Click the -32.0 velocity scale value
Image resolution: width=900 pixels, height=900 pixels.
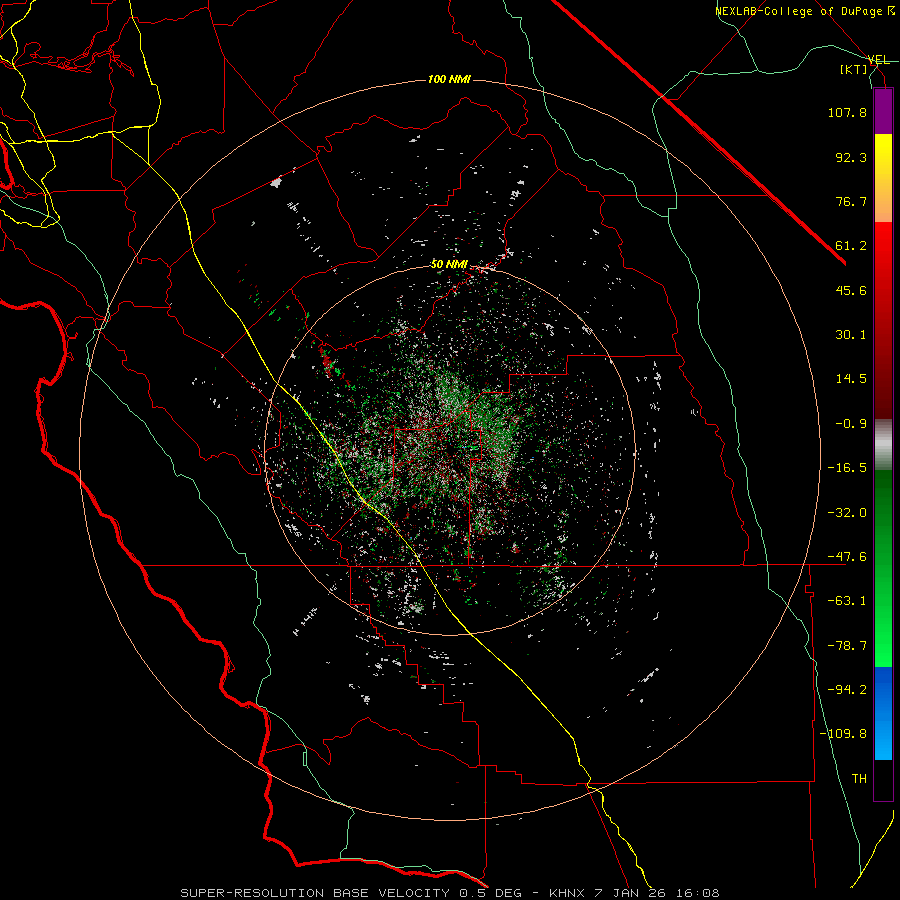847,513
